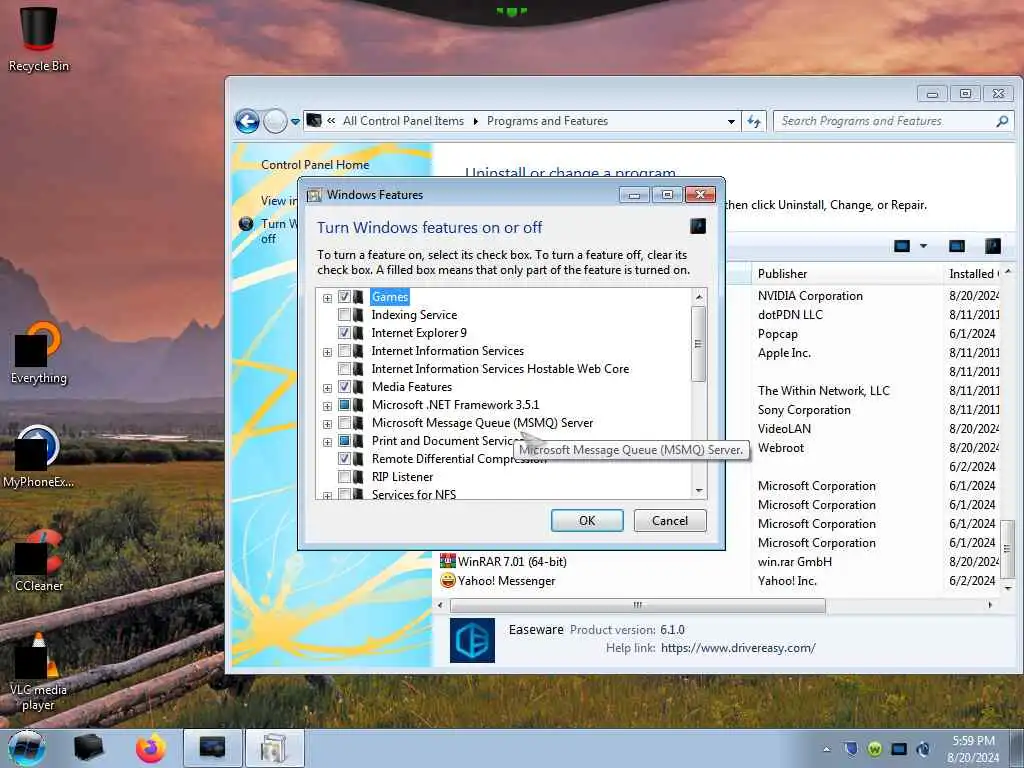
Task: Click the Forward arrow in Programs and Features
Action: (x=275, y=121)
